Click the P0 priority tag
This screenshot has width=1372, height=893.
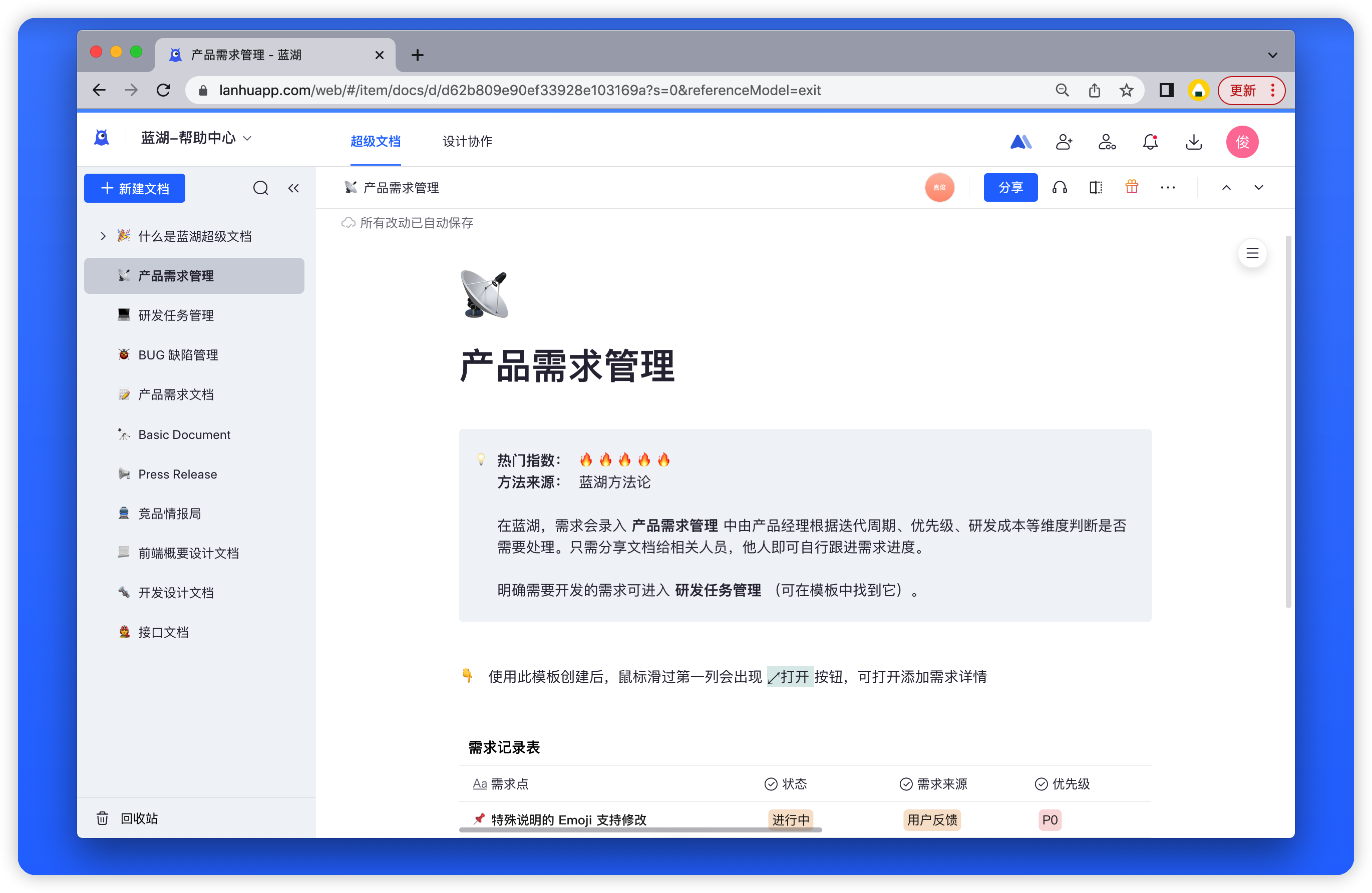click(x=1050, y=819)
